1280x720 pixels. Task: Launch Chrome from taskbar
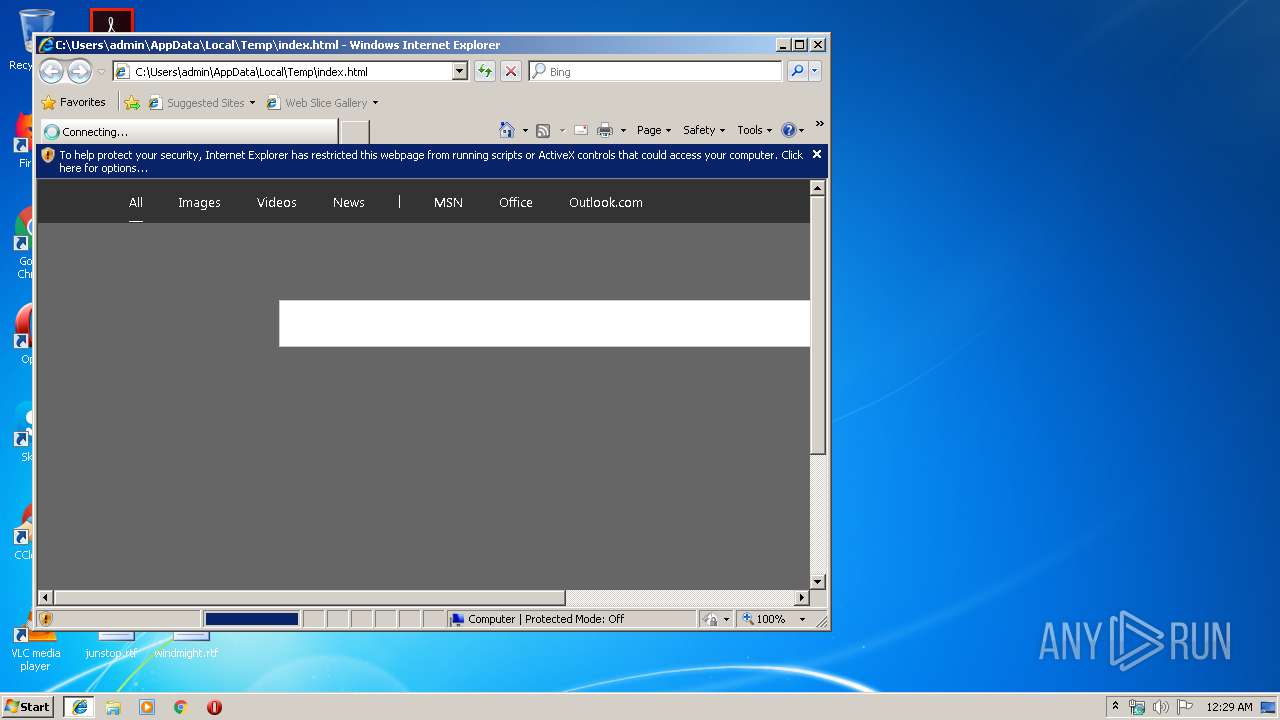pyautogui.click(x=180, y=707)
